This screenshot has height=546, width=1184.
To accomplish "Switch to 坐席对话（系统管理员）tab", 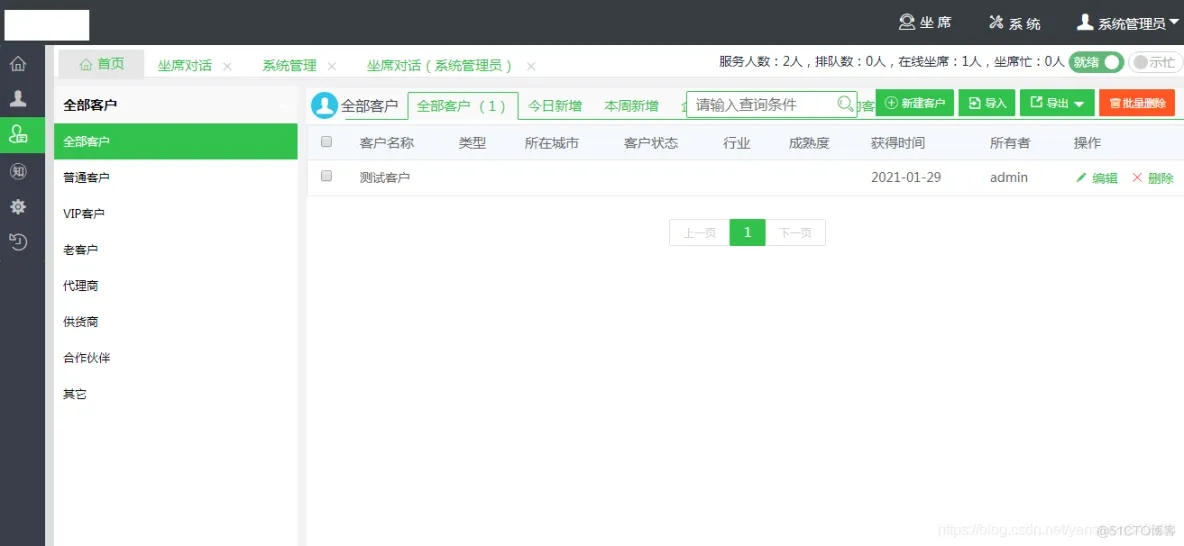I will click(x=441, y=66).
